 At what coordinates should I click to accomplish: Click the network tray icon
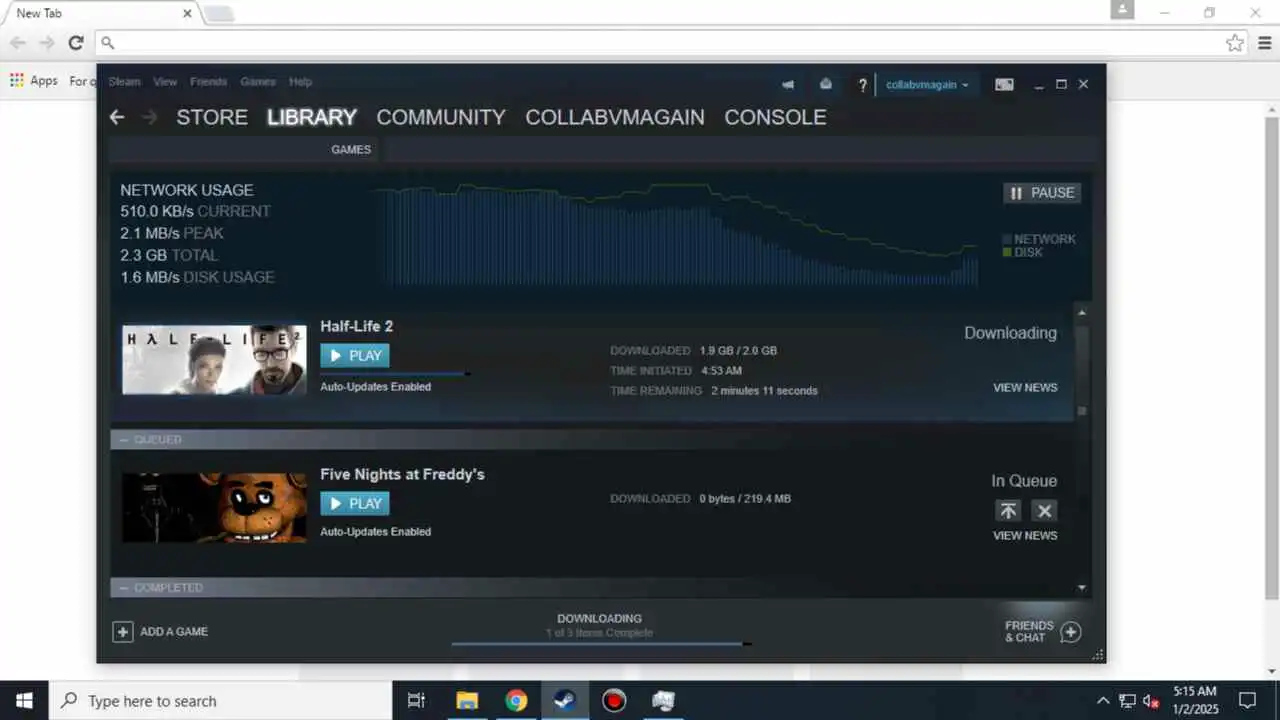coord(1127,701)
